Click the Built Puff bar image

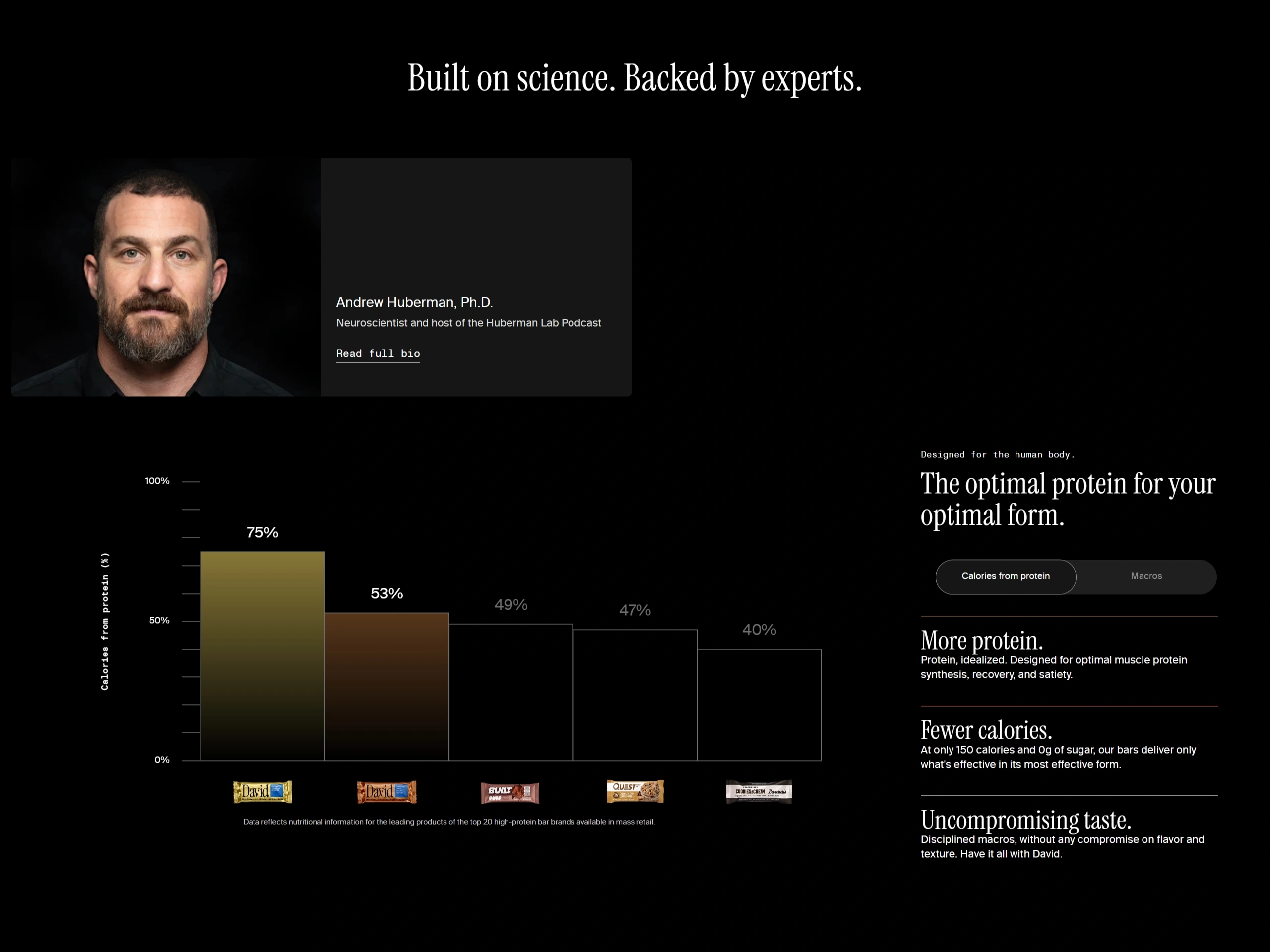click(x=510, y=792)
